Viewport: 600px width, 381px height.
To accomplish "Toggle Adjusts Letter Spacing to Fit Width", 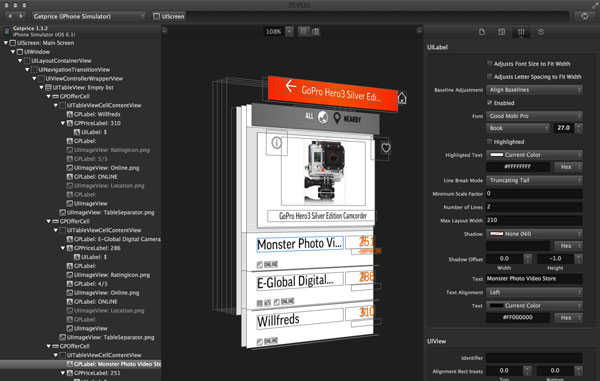I will click(489, 77).
